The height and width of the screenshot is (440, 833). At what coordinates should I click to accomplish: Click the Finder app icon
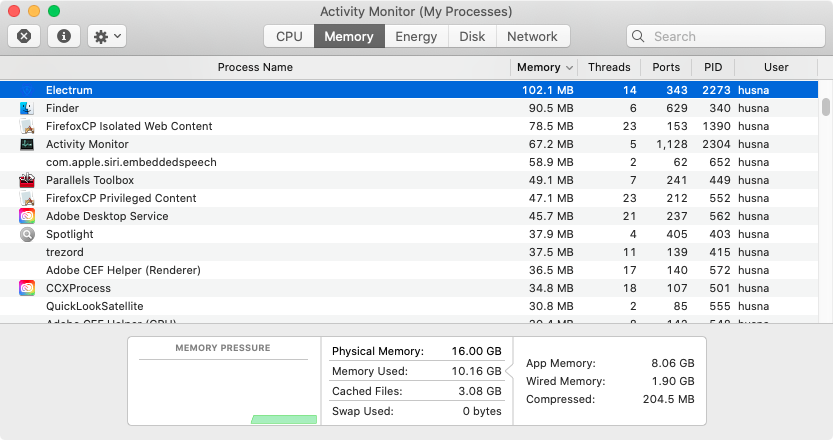tap(27, 108)
